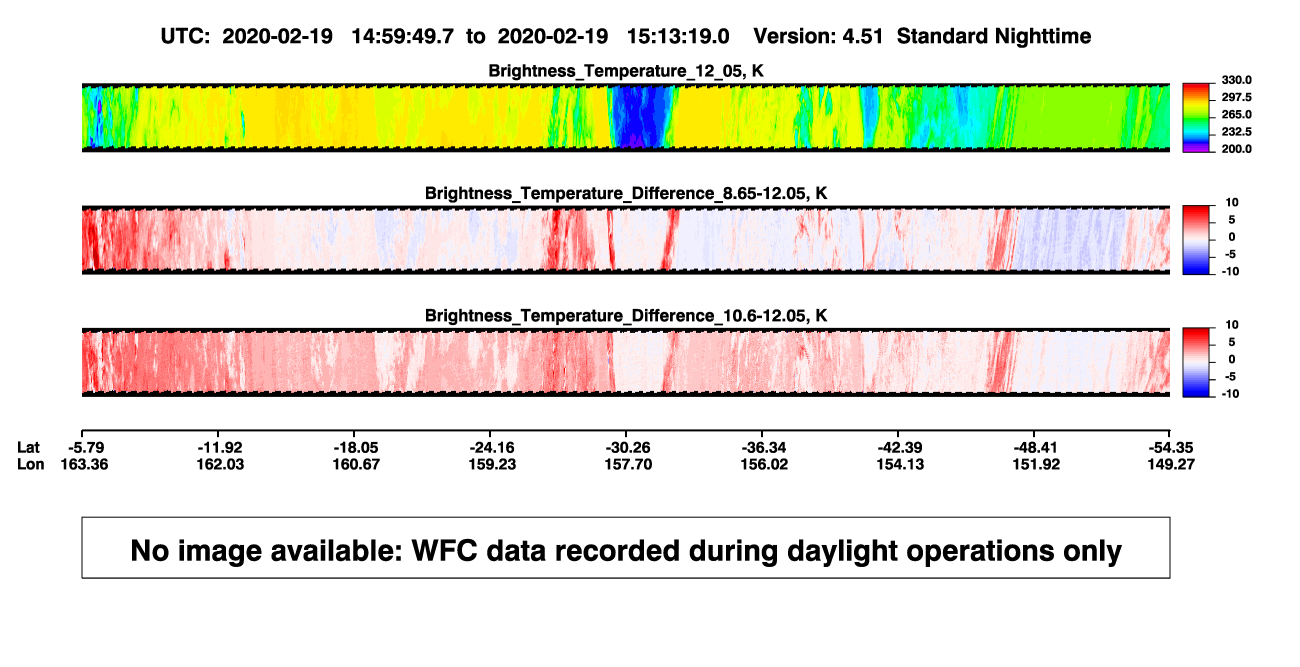Click latitude value -24.16

click(492, 446)
